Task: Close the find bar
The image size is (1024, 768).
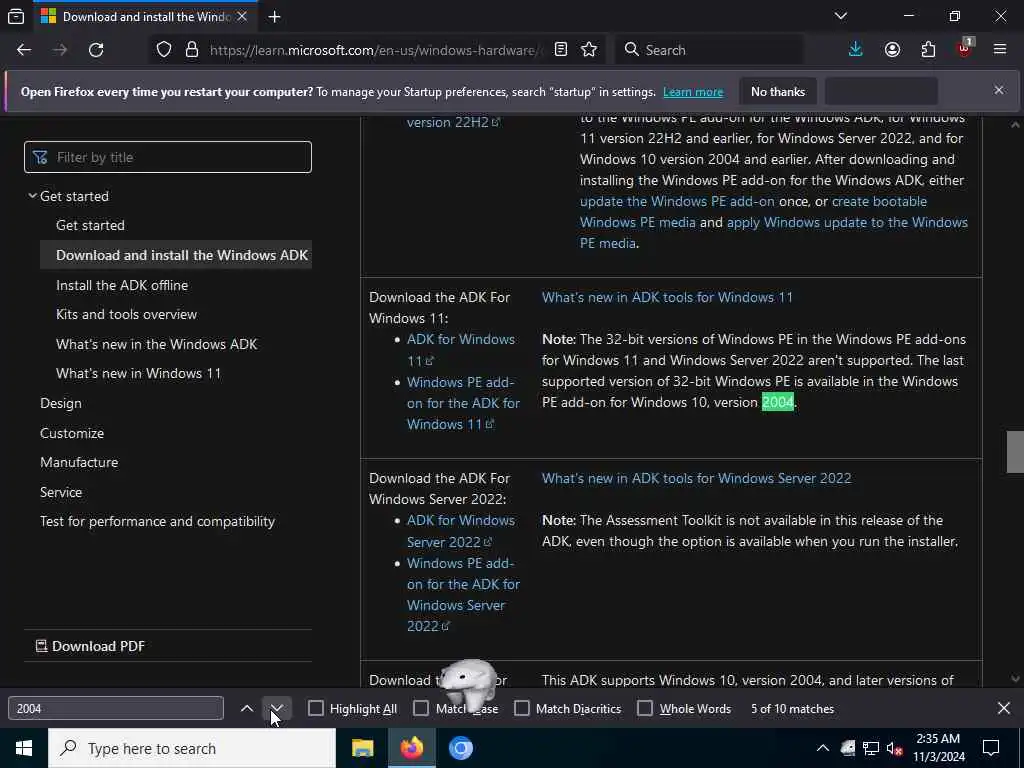Action: pyautogui.click(x=1004, y=708)
